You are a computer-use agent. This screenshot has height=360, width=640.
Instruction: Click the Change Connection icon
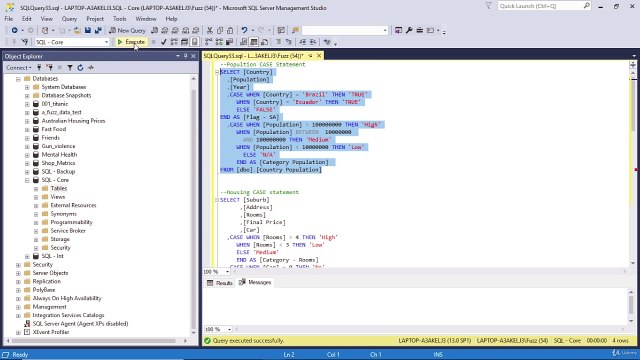(x=24, y=42)
